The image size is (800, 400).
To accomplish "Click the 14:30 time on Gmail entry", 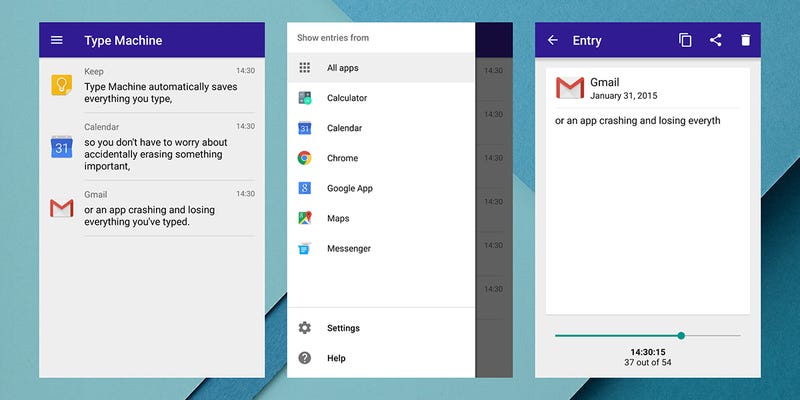I will [x=245, y=194].
